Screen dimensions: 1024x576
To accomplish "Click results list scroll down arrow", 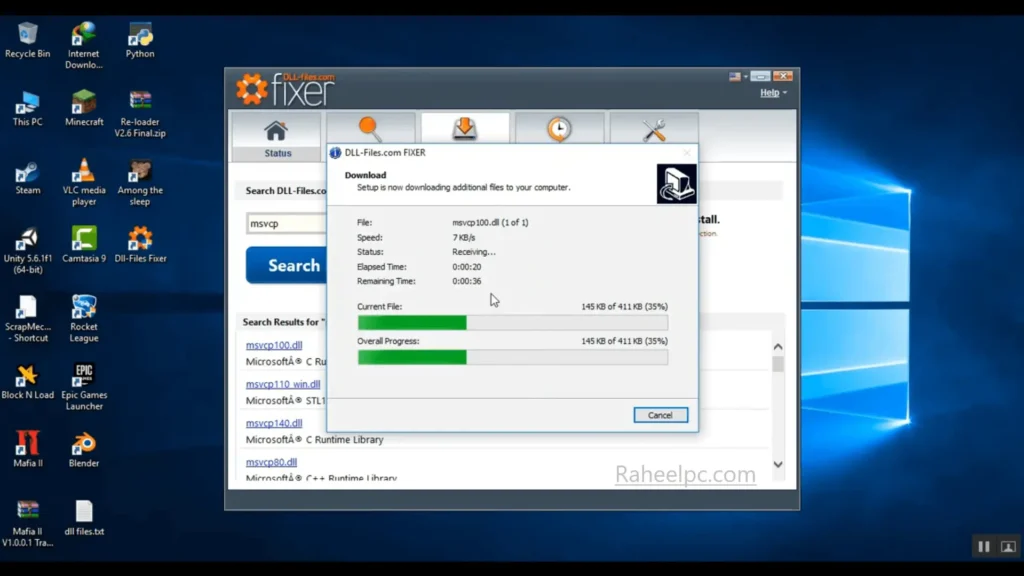I will coord(778,464).
